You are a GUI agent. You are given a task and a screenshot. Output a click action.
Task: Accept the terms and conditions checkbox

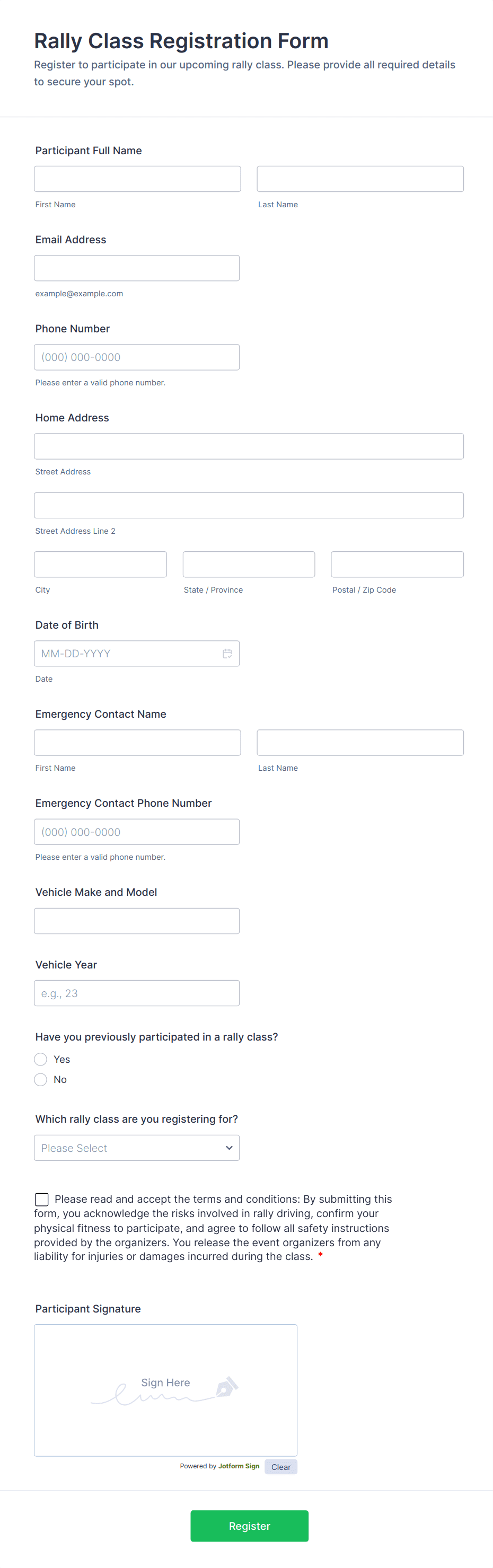(41, 1199)
